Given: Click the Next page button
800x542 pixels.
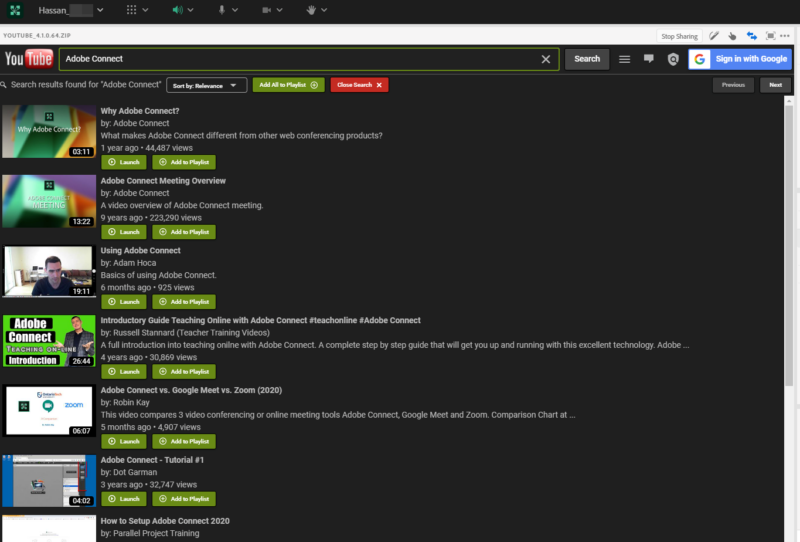Looking at the screenshot, I should point(776,85).
